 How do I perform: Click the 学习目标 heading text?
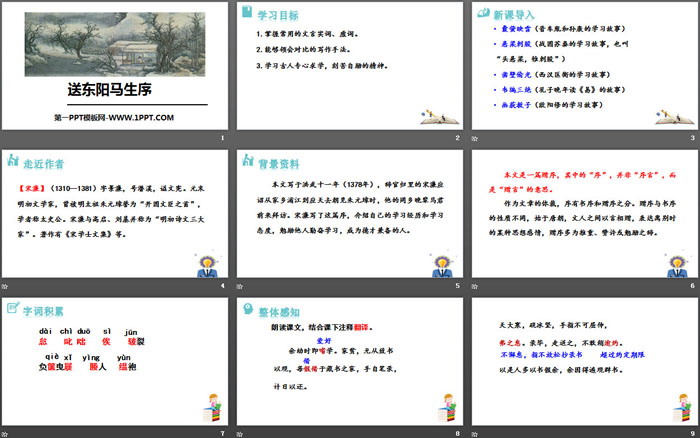tap(278, 16)
